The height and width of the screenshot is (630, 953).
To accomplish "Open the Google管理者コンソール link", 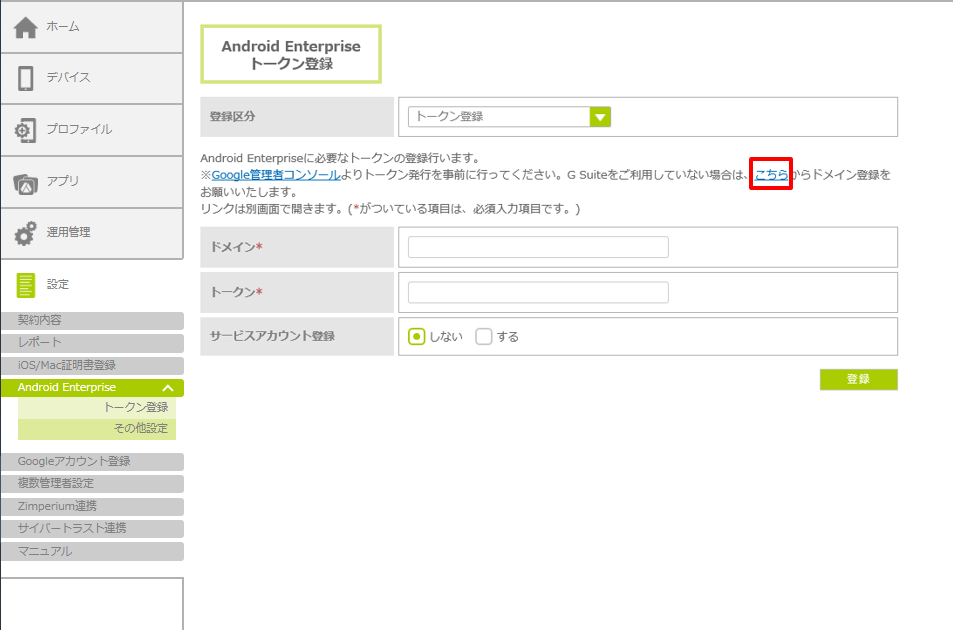I will [275, 175].
